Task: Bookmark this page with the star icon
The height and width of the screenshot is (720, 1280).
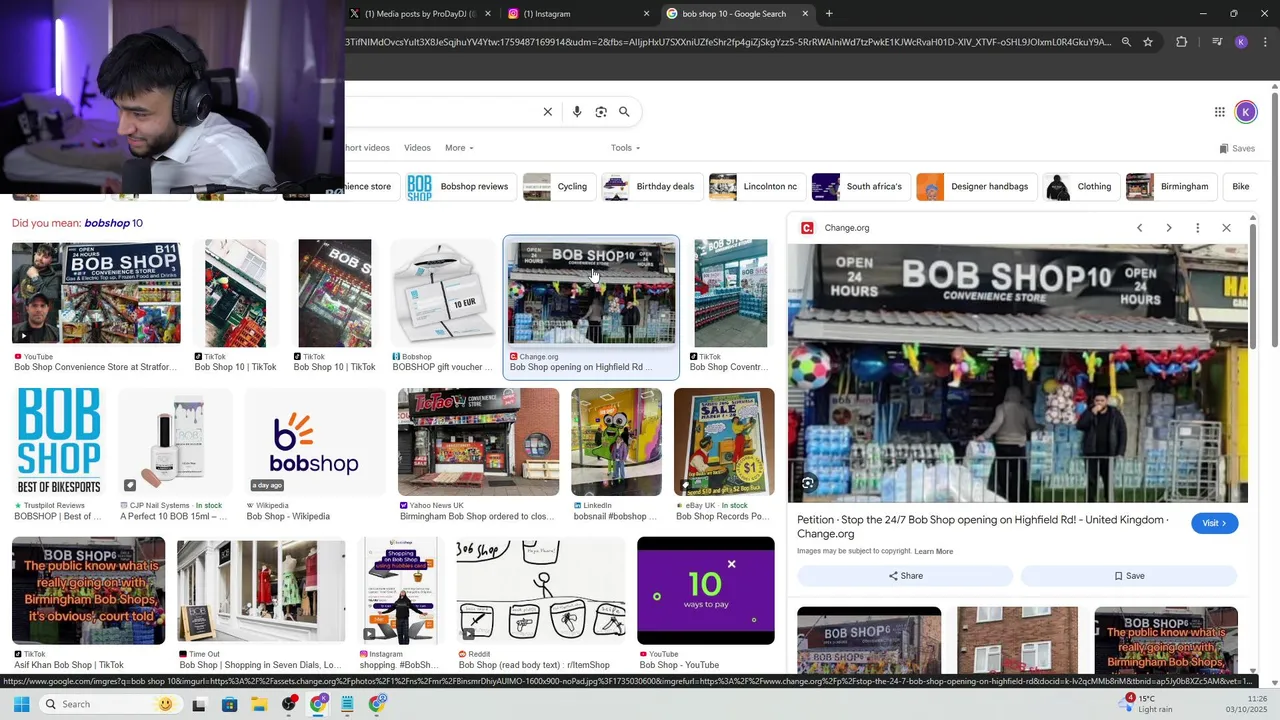Action: 1148,42
